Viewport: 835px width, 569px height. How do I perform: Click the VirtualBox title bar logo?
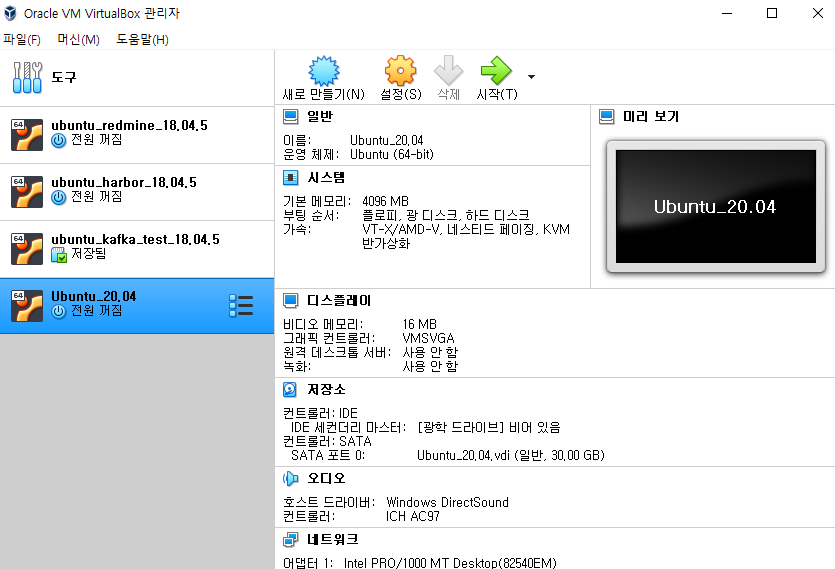pyautogui.click(x=10, y=13)
